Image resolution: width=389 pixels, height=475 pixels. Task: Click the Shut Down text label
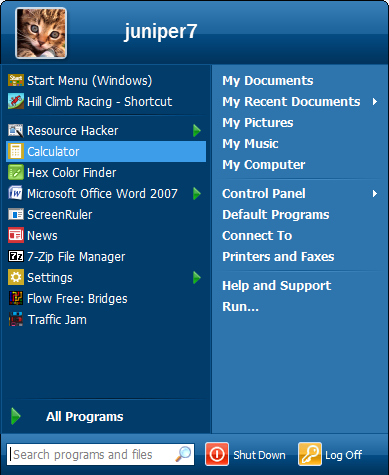click(259, 455)
